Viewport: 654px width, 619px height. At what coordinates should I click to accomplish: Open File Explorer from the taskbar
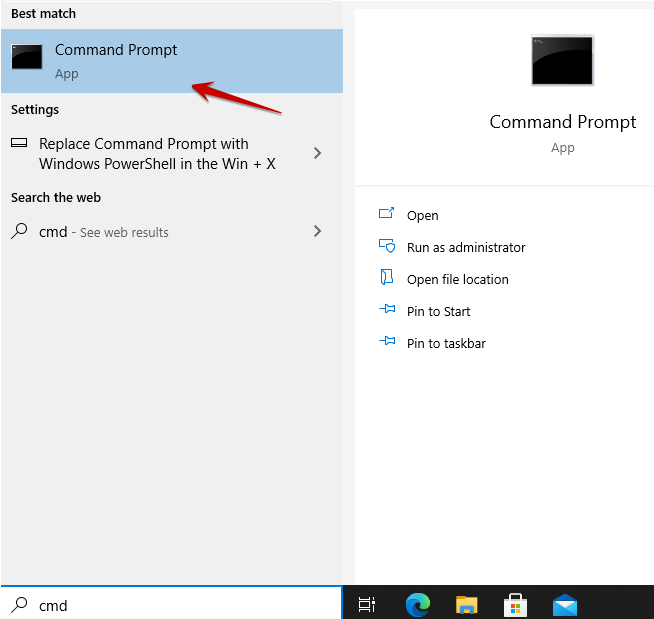(466, 604)
